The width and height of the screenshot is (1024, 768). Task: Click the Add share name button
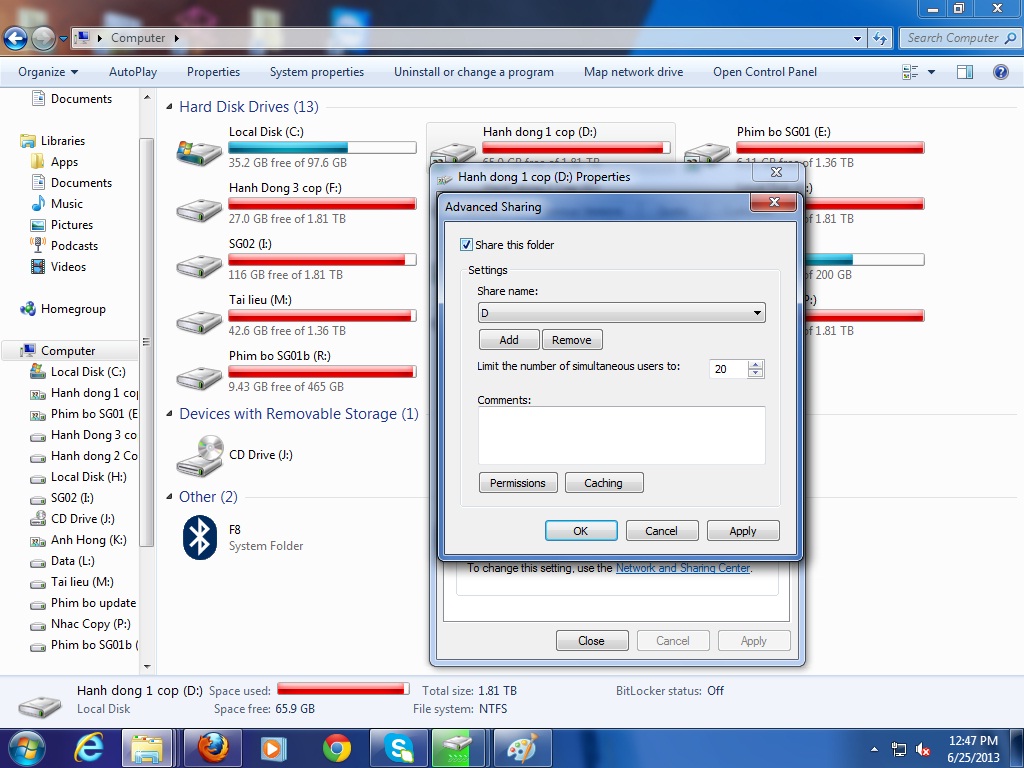pyautogui.click(x=509, y=340)
